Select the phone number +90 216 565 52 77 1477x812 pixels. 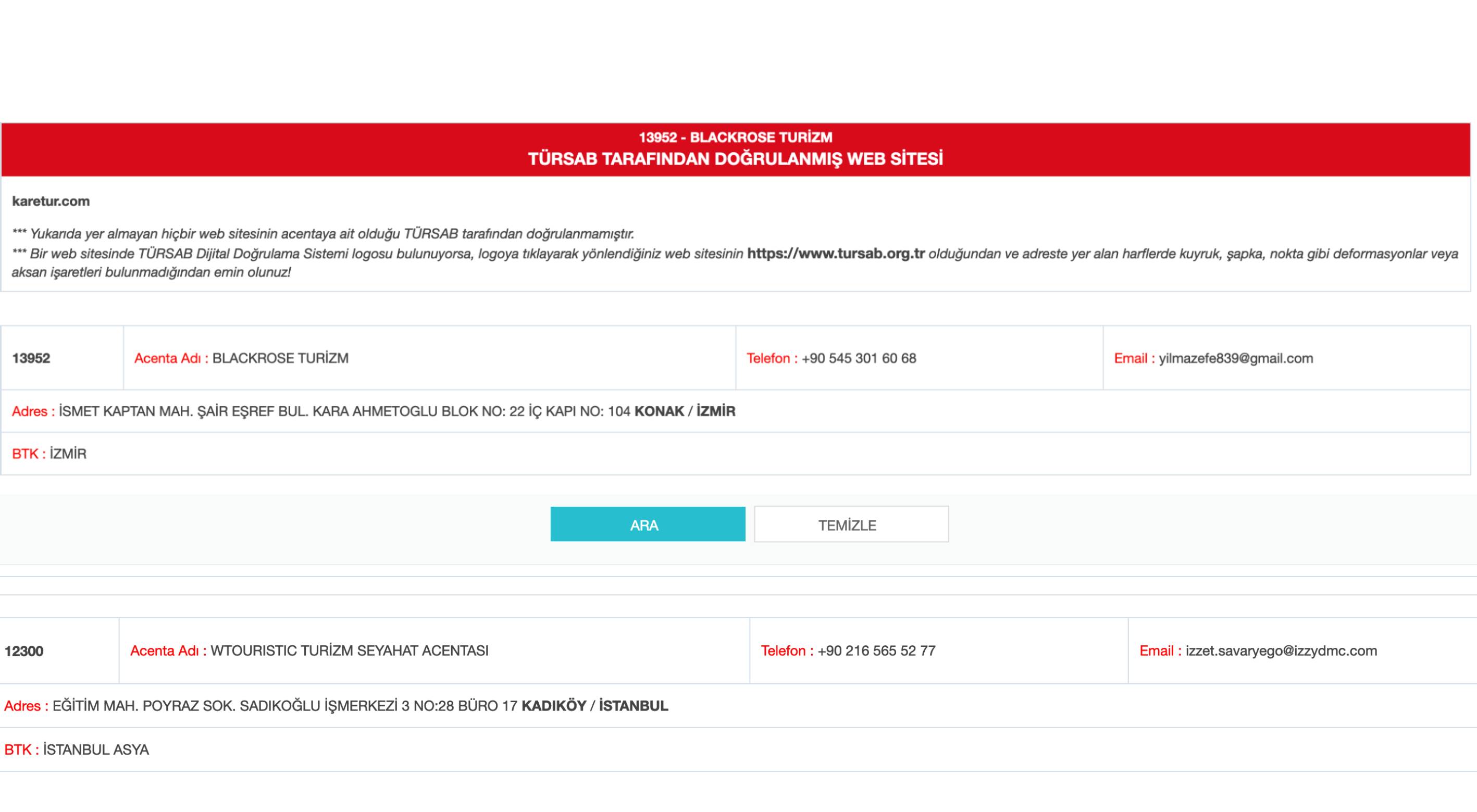pyautogui.click(x=877, y=651)
